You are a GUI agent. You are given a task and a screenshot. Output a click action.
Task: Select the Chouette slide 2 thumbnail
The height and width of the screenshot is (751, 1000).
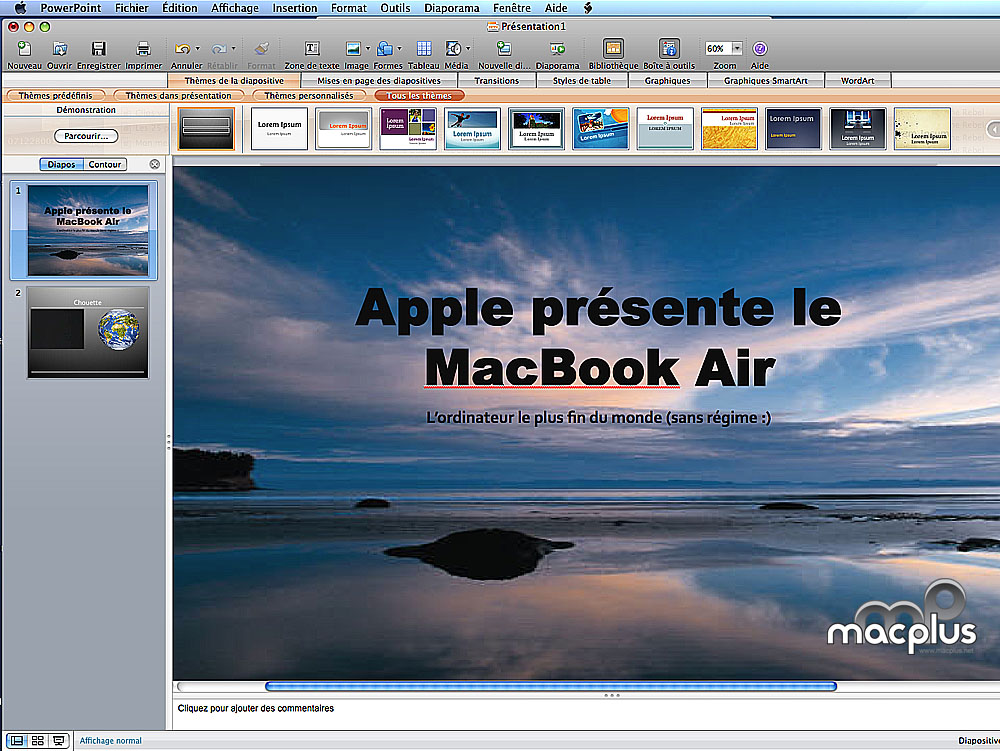(88, 332)
